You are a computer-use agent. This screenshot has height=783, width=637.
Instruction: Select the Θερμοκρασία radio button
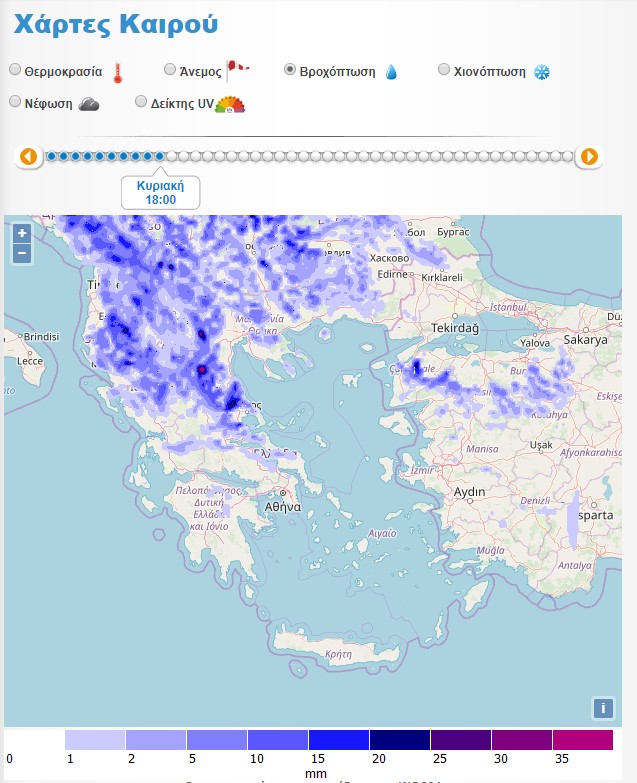15,70
